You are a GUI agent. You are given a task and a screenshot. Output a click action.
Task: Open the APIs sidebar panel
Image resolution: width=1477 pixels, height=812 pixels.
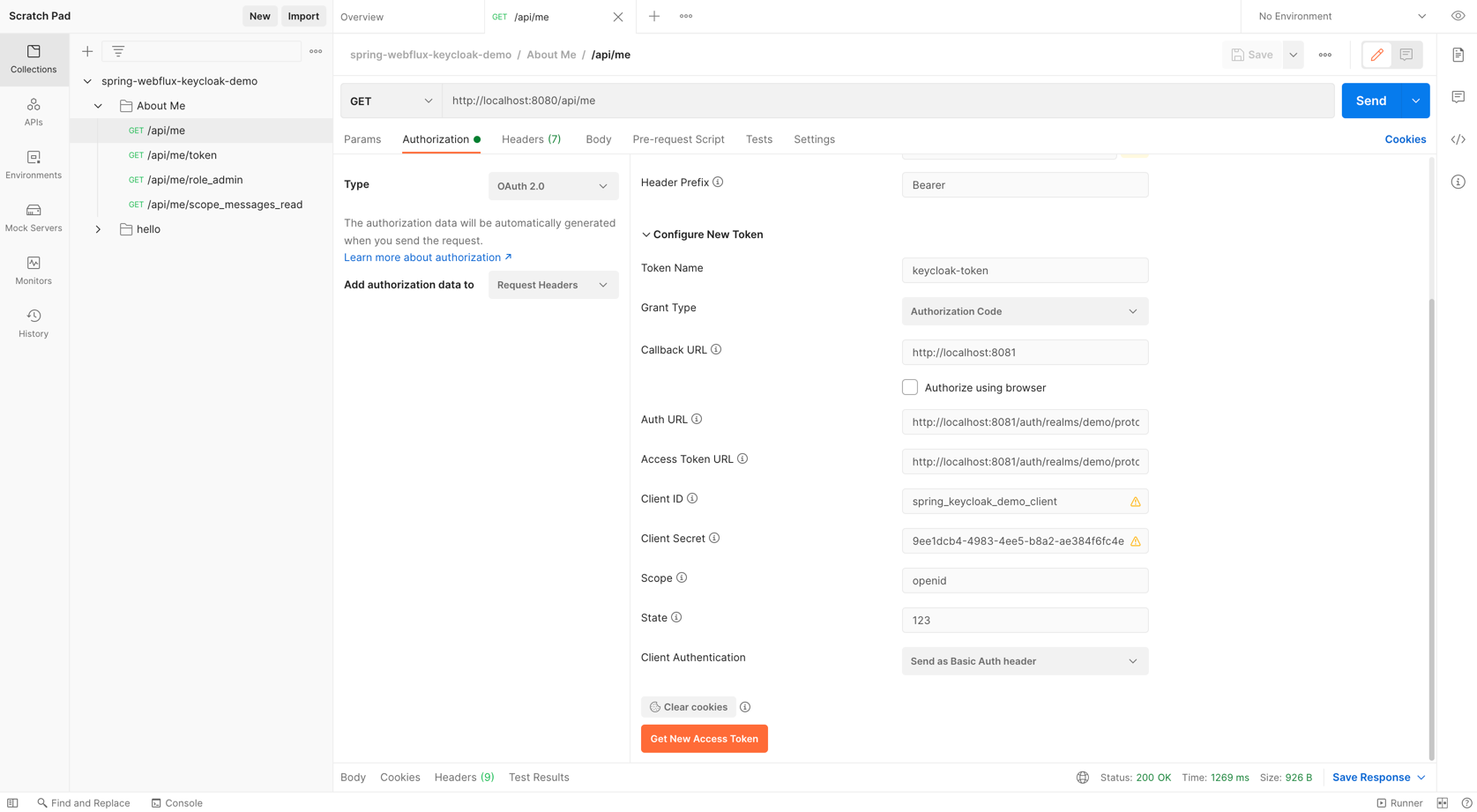click(34, 112)
